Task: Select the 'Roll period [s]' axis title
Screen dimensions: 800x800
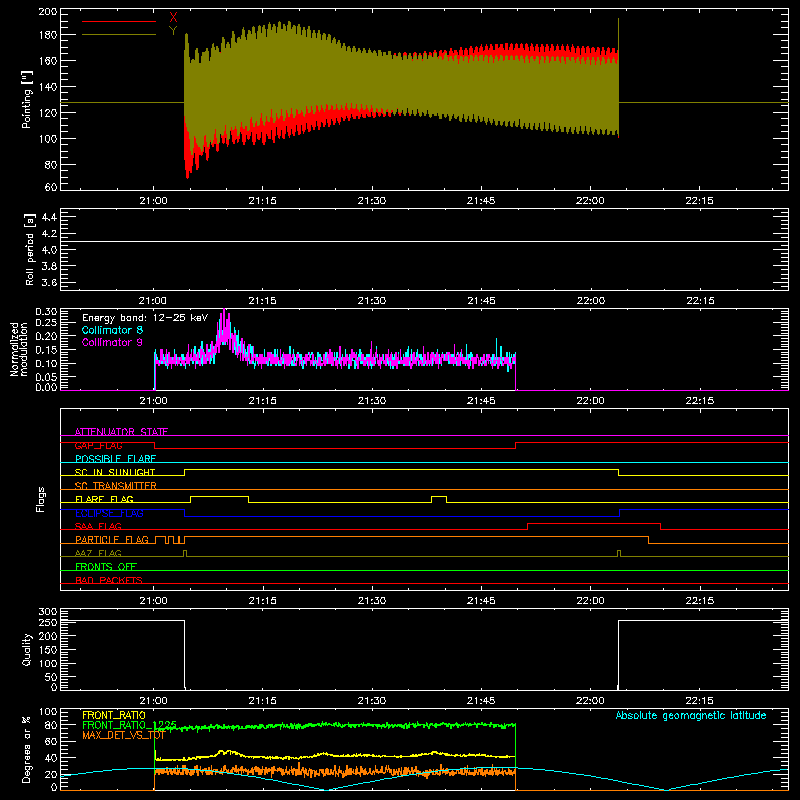Action: [30, 249]
